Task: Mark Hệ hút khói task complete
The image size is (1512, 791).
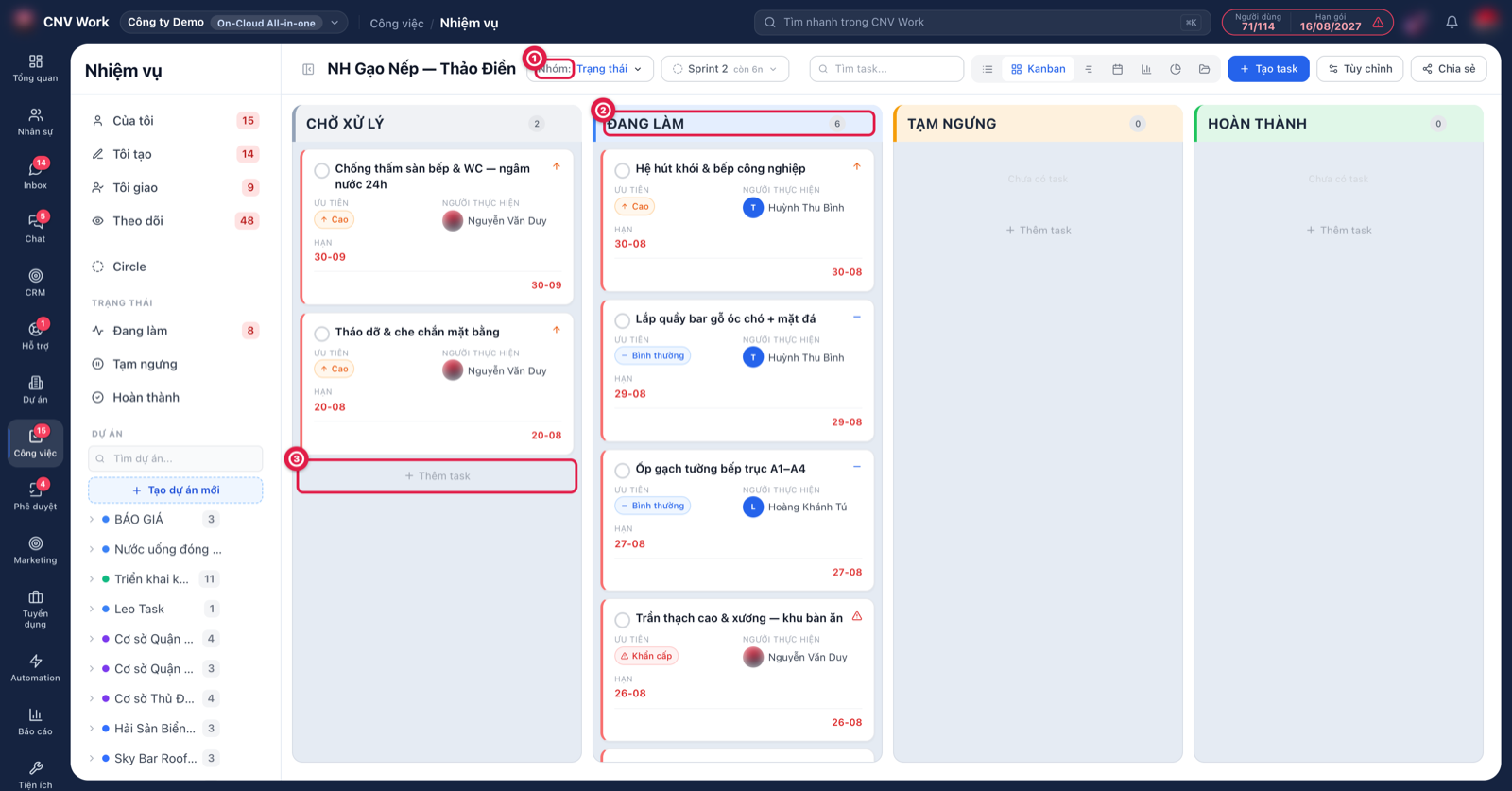Action: pos(622,171)
